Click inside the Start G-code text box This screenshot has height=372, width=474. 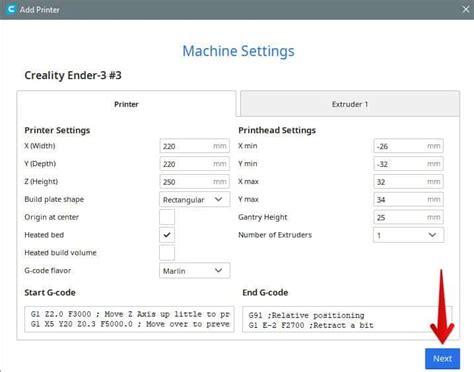[x=129, y=319]
